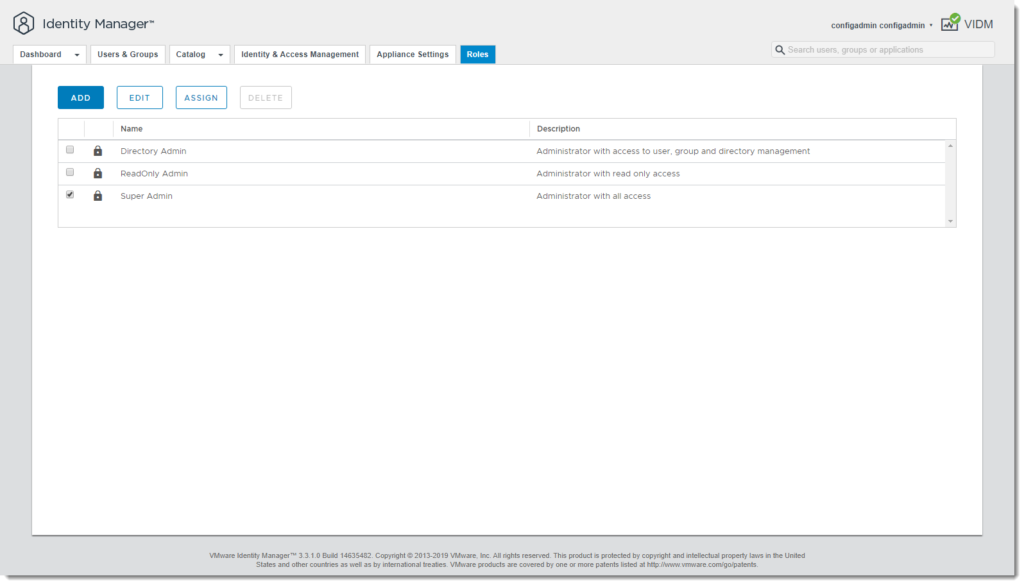Open the configadmin user menu
Image resolution: width=1024 pixels, height=585 pixels.
(x=882, y=25)
